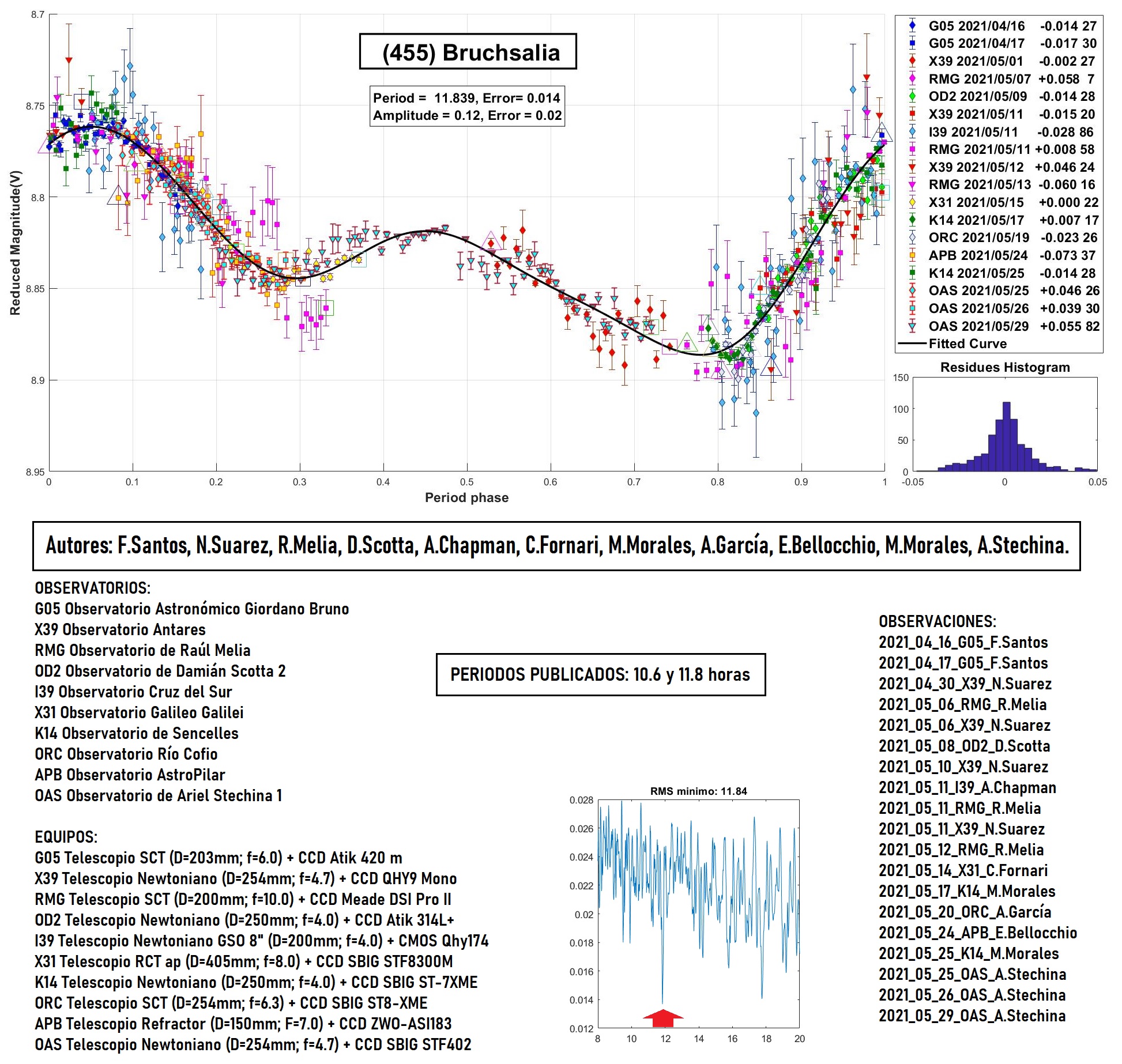Image resolution: width=1122 pixels, height=1064 pixels.
Task: Select ORC Observatorio Río Cofio line
Action: pos(126,754)
